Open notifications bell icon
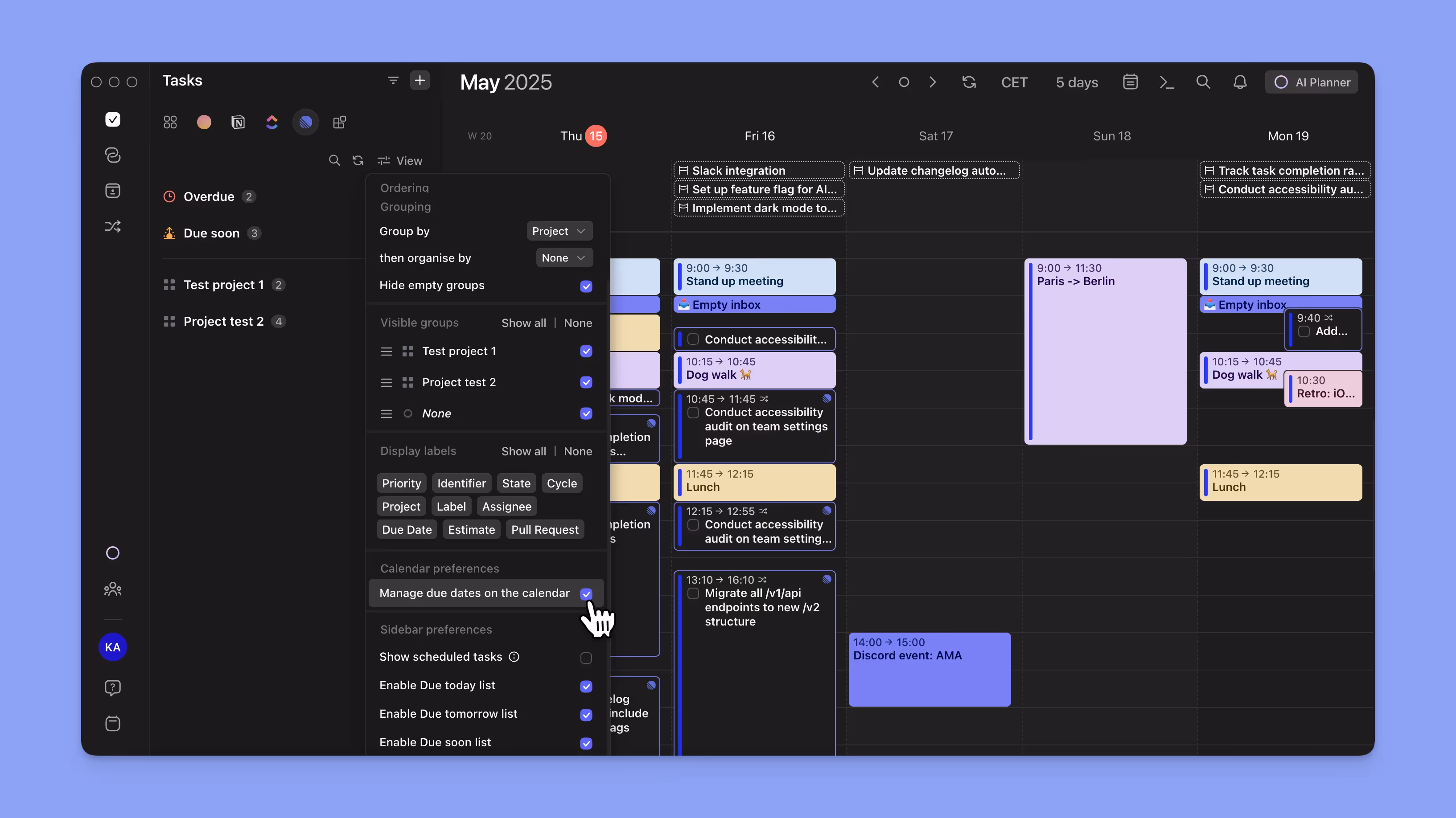1456x818 pixels. 1239,82
